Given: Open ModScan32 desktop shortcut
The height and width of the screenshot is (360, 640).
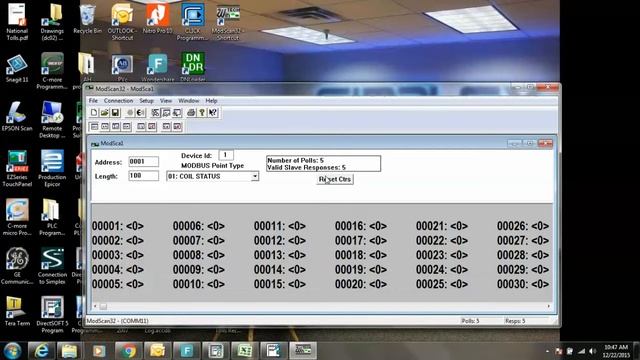Looking at the screenshot, I should pyautogui.click(x=228, y=23).
